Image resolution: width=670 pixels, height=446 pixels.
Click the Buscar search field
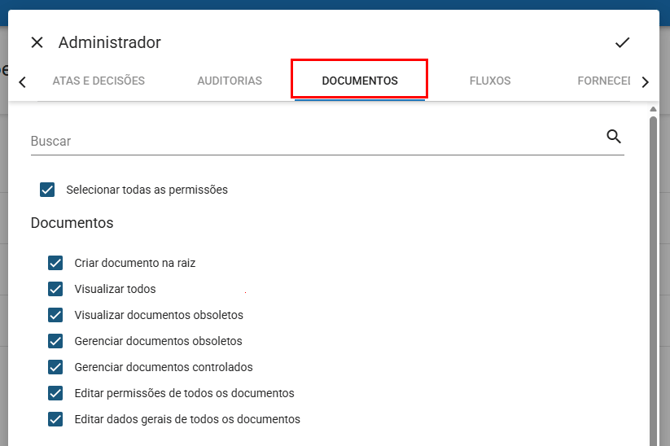coord(310,141)
